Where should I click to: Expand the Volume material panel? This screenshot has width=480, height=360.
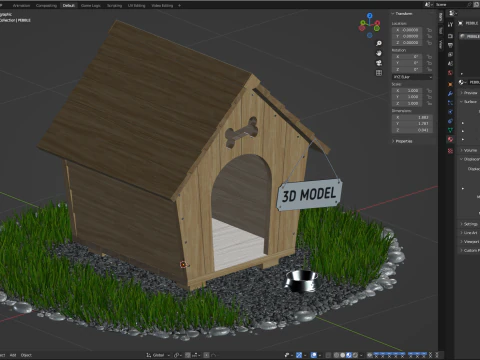click(469, 150)
